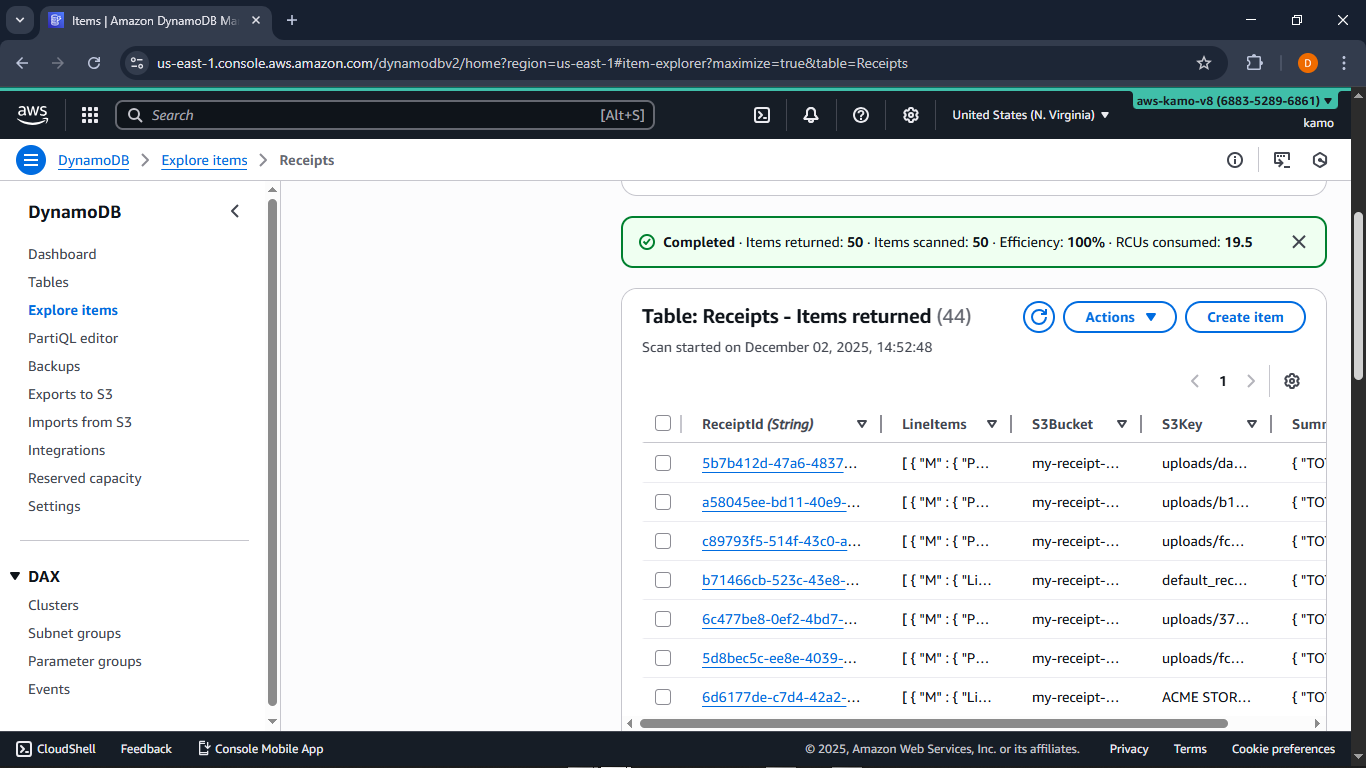Collapse the DAX section
Viewport: 1366px width, 768px height.
coord(14,576)
